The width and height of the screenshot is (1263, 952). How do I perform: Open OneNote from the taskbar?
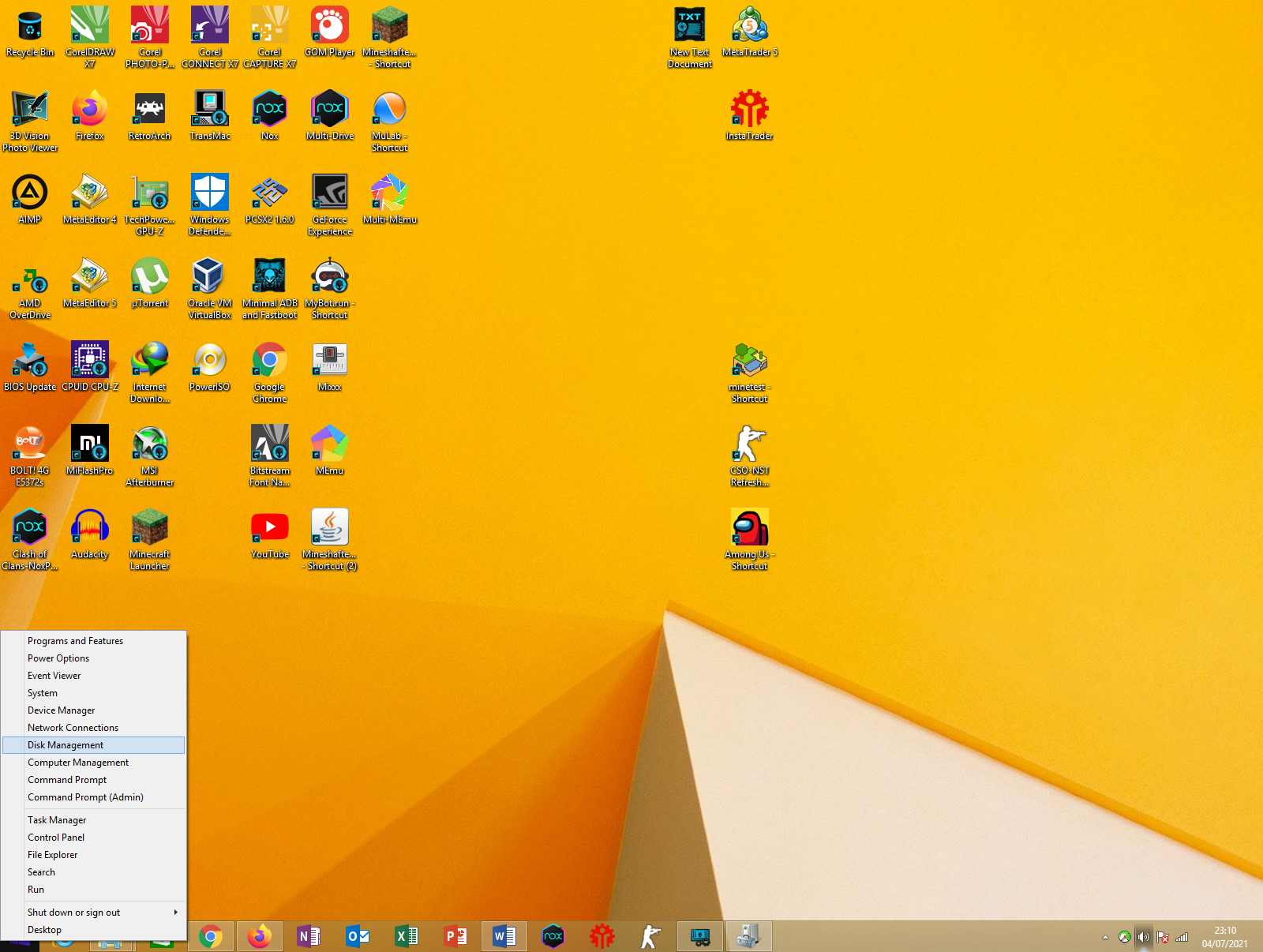[309, 937]
